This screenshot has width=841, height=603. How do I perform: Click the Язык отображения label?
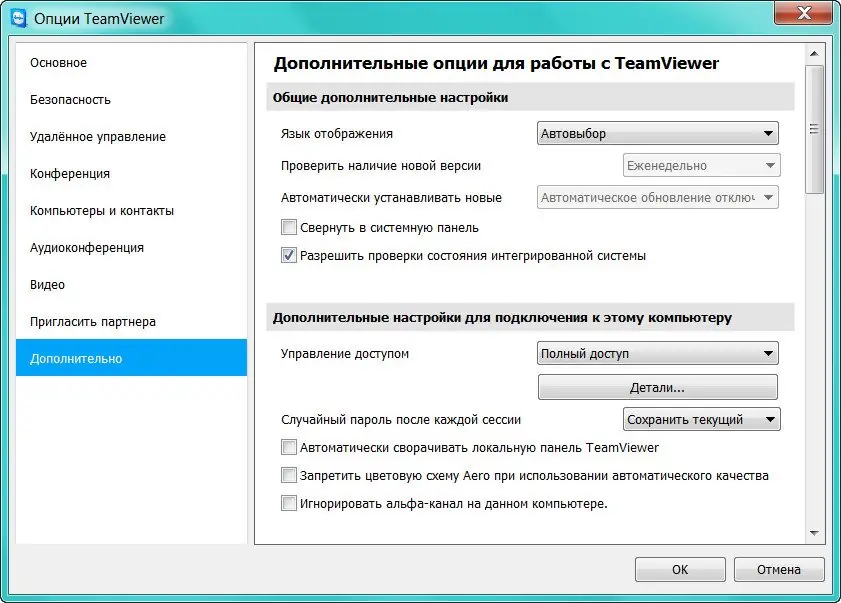pos(337,134)
